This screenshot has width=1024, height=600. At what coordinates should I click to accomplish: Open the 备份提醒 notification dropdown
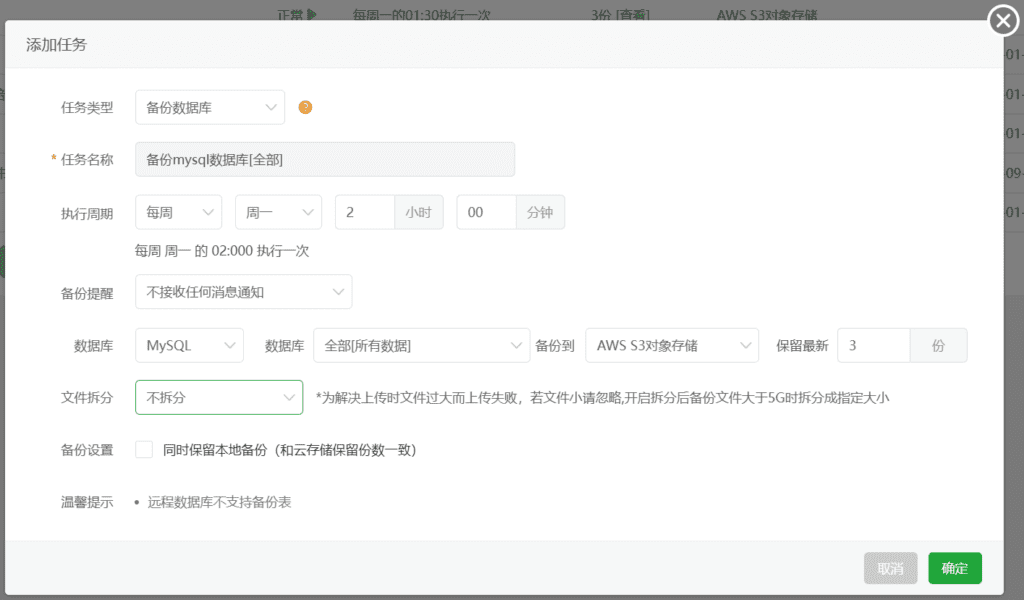pyautogui.click(x=243, y=291)
